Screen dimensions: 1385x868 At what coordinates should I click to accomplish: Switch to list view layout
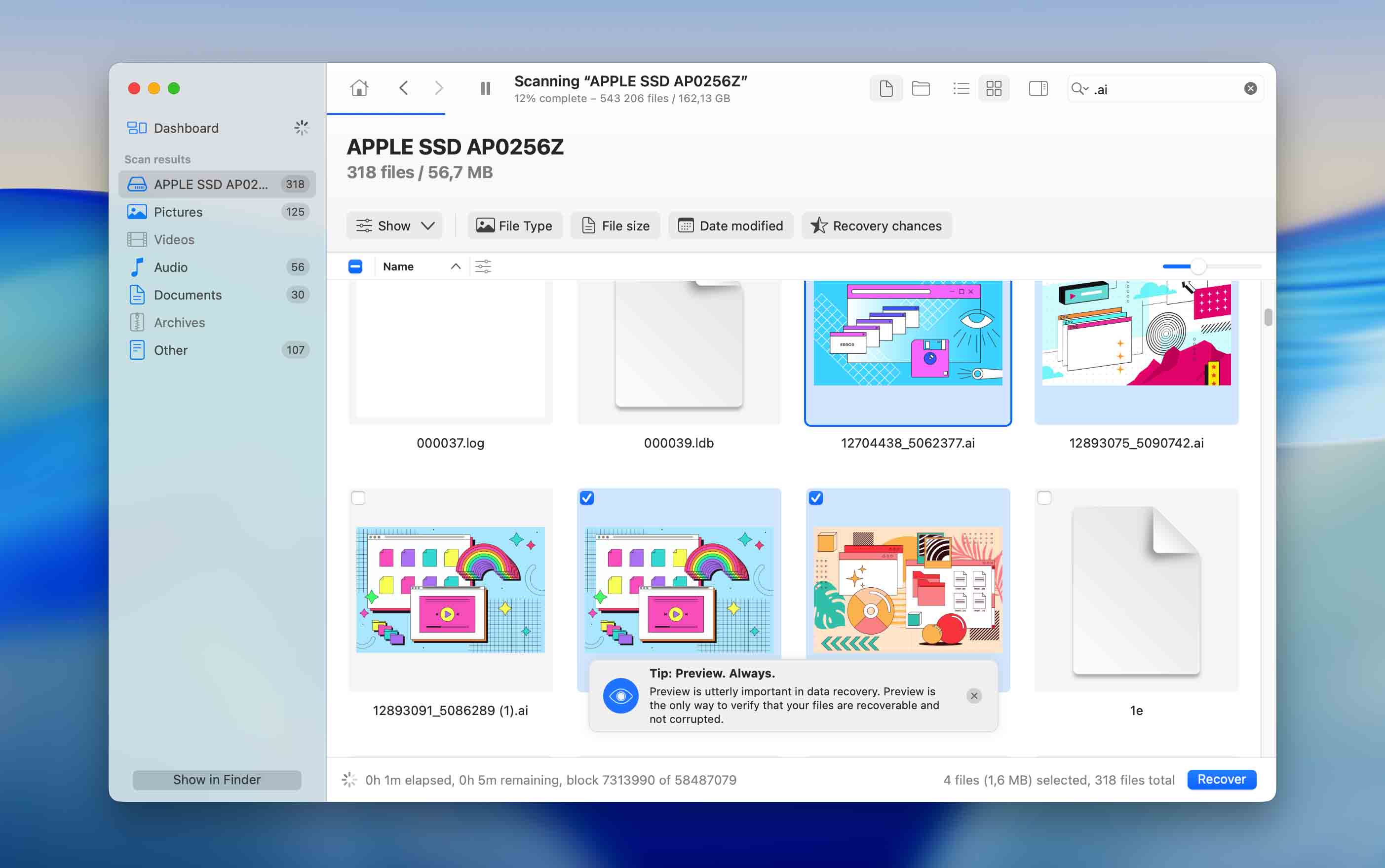tap(961, 88)
